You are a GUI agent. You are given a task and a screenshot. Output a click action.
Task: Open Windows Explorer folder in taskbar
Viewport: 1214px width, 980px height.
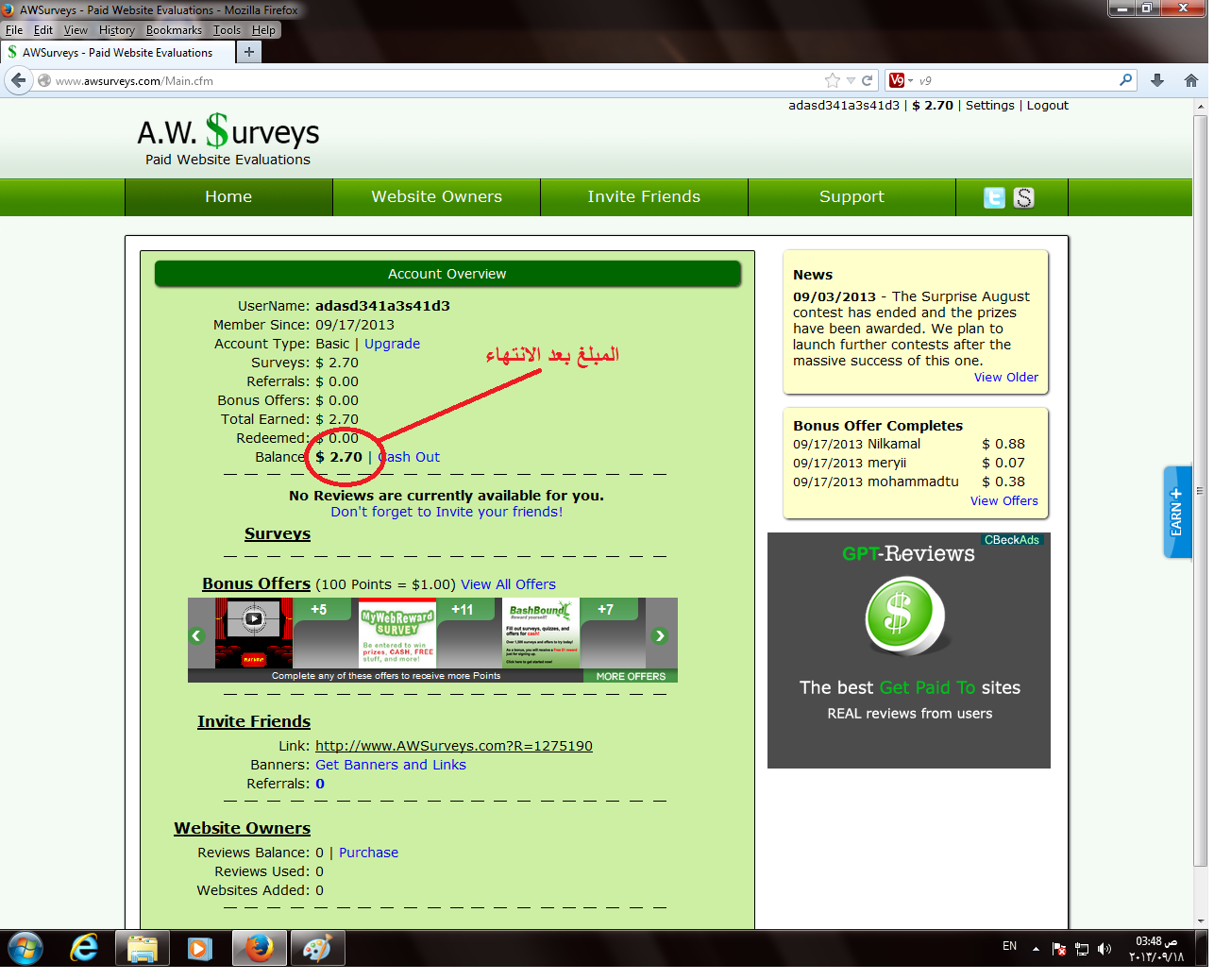(143, 948)
